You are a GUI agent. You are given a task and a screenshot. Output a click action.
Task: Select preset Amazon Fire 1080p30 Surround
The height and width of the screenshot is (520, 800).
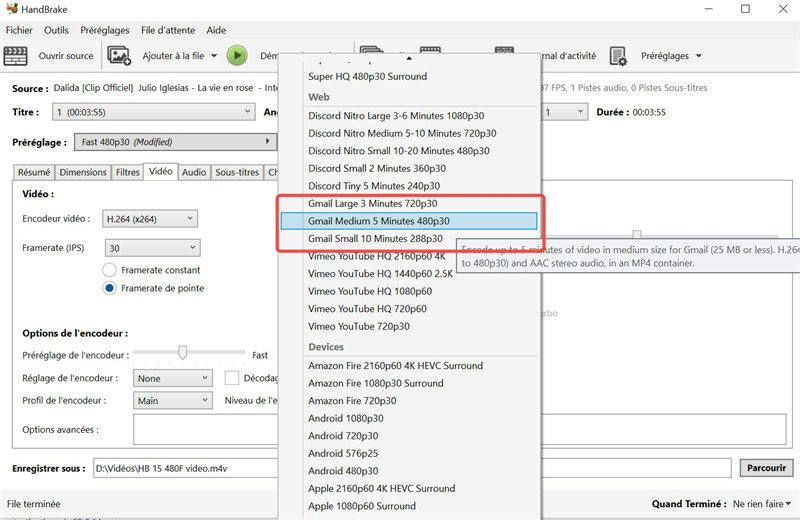coord(376,383)
